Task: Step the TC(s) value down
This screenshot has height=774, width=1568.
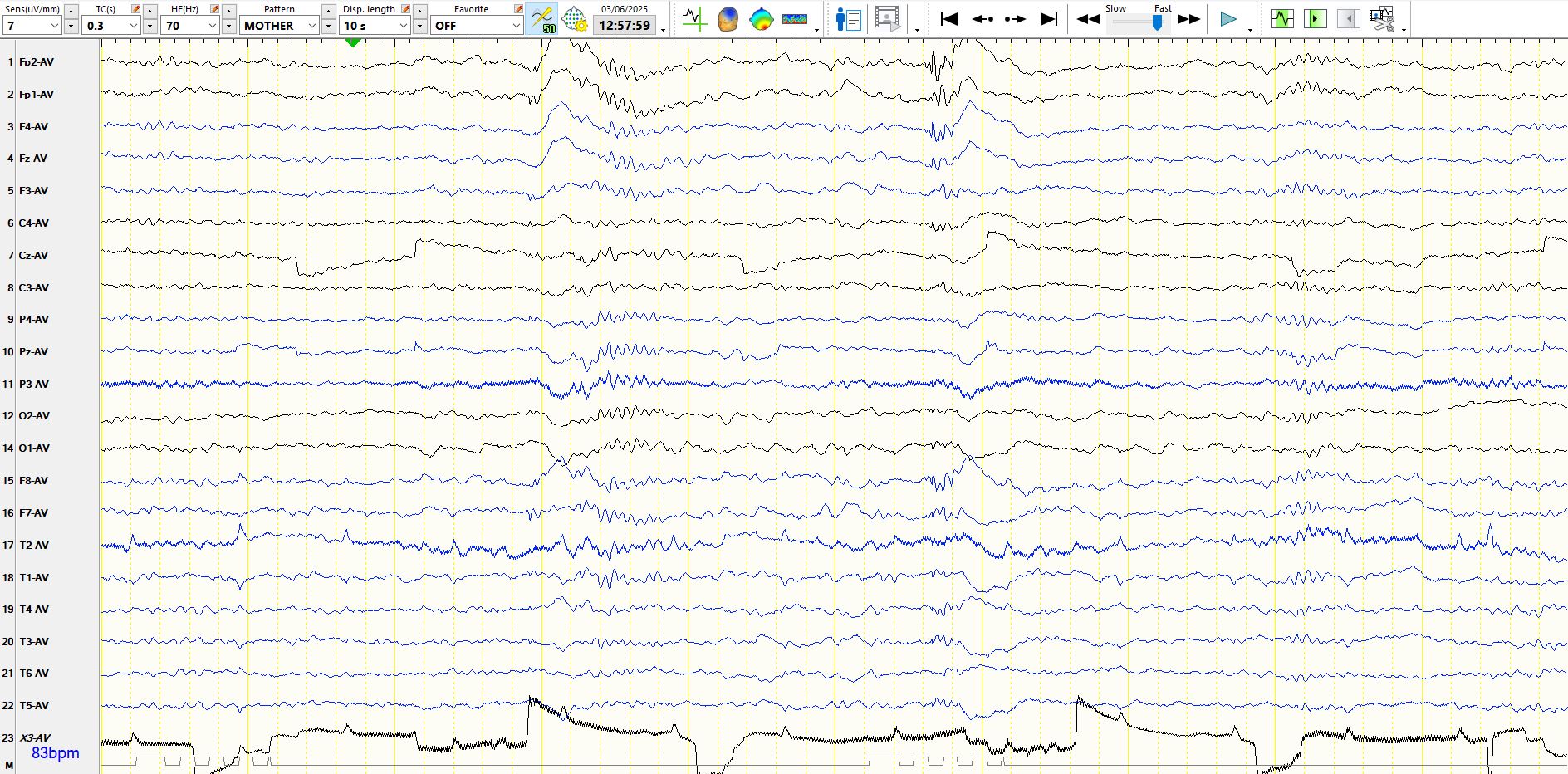Action: point(149,26)
